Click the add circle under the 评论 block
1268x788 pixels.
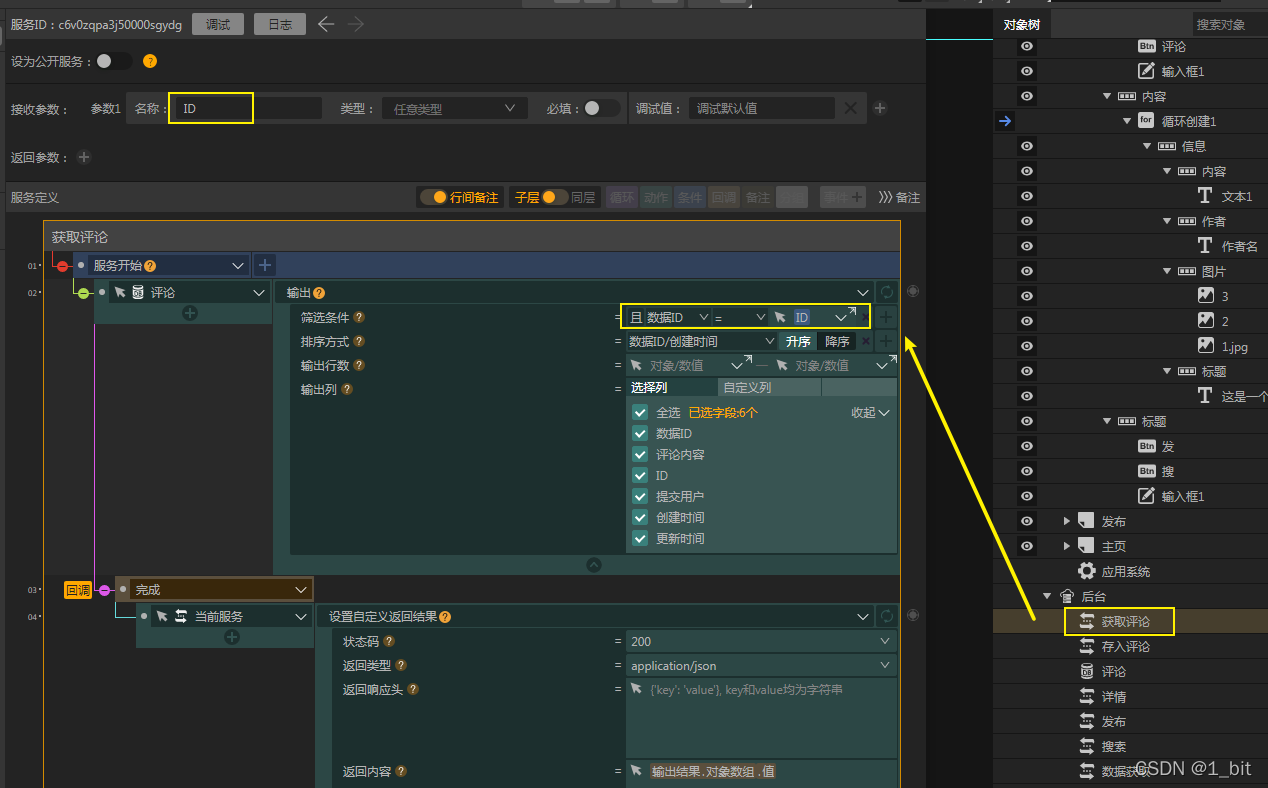pyautogui.click(x=190, y=313)
